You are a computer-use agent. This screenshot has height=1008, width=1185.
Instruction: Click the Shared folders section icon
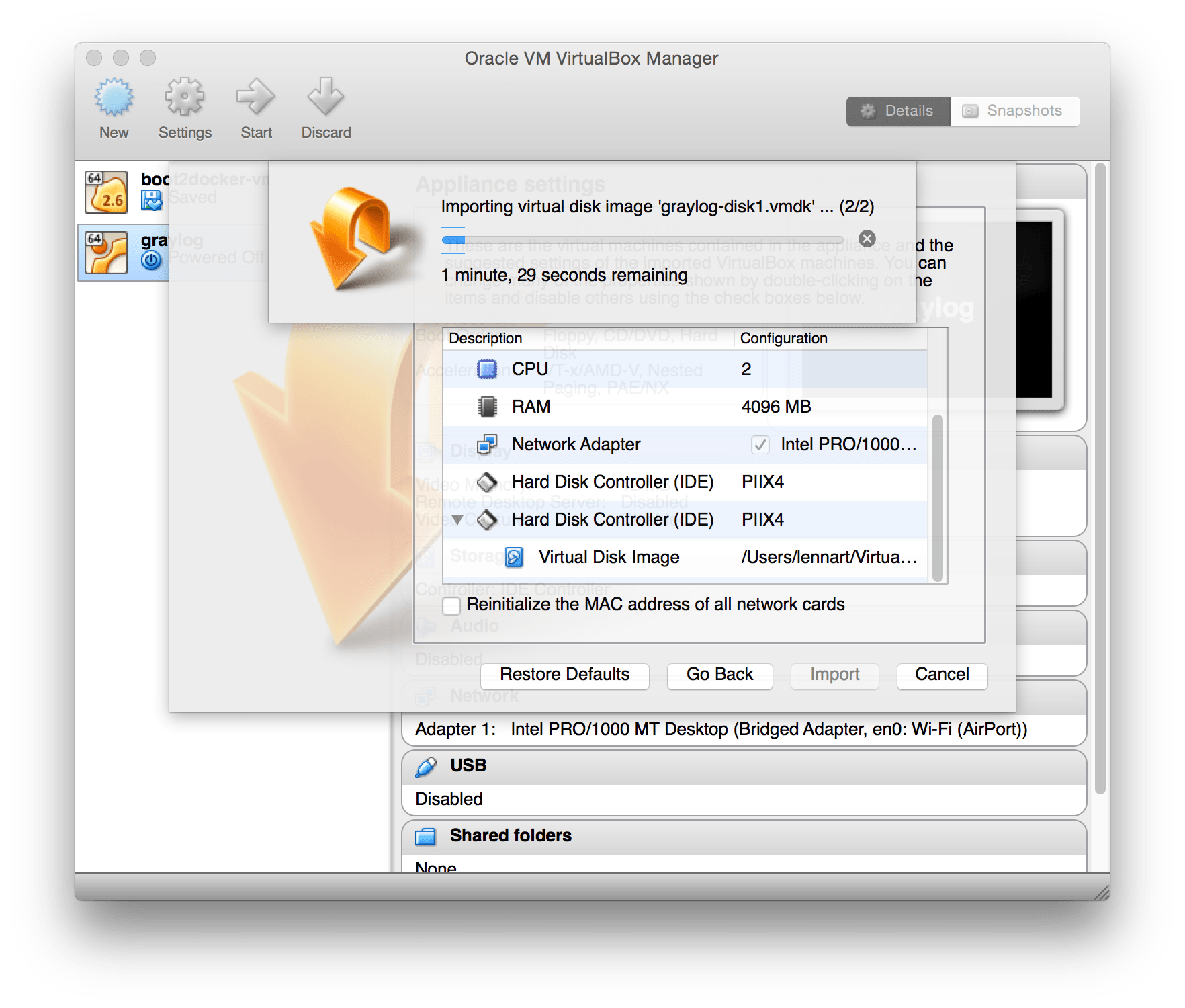[426, 836]
